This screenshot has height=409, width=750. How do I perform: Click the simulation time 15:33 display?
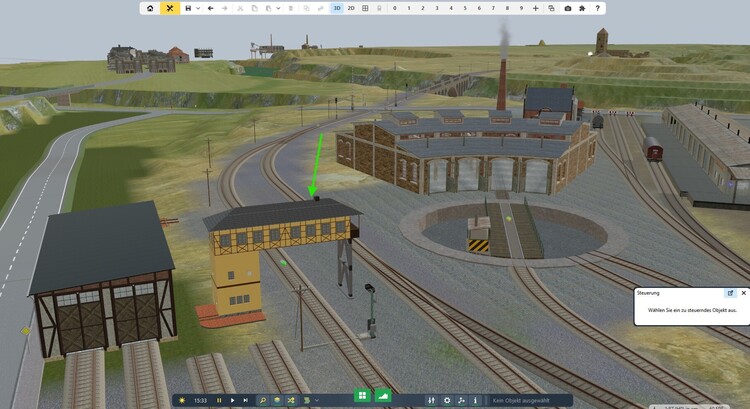click(200, 400)
